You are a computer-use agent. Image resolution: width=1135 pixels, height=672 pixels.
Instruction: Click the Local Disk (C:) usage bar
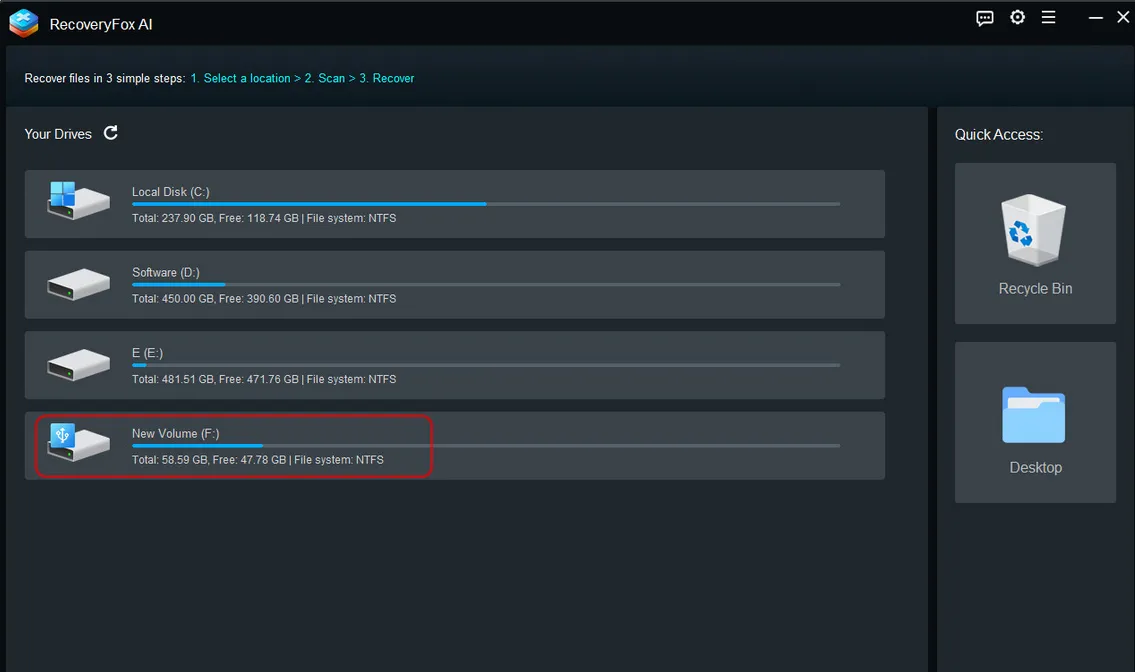[x=485, y=204]
